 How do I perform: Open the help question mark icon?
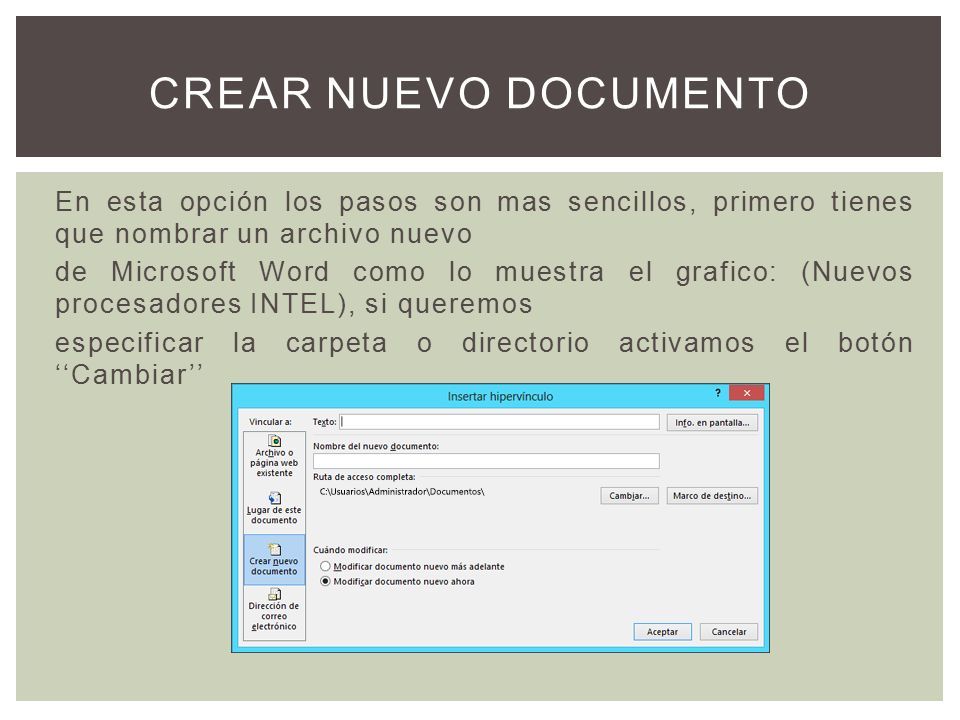718,393
